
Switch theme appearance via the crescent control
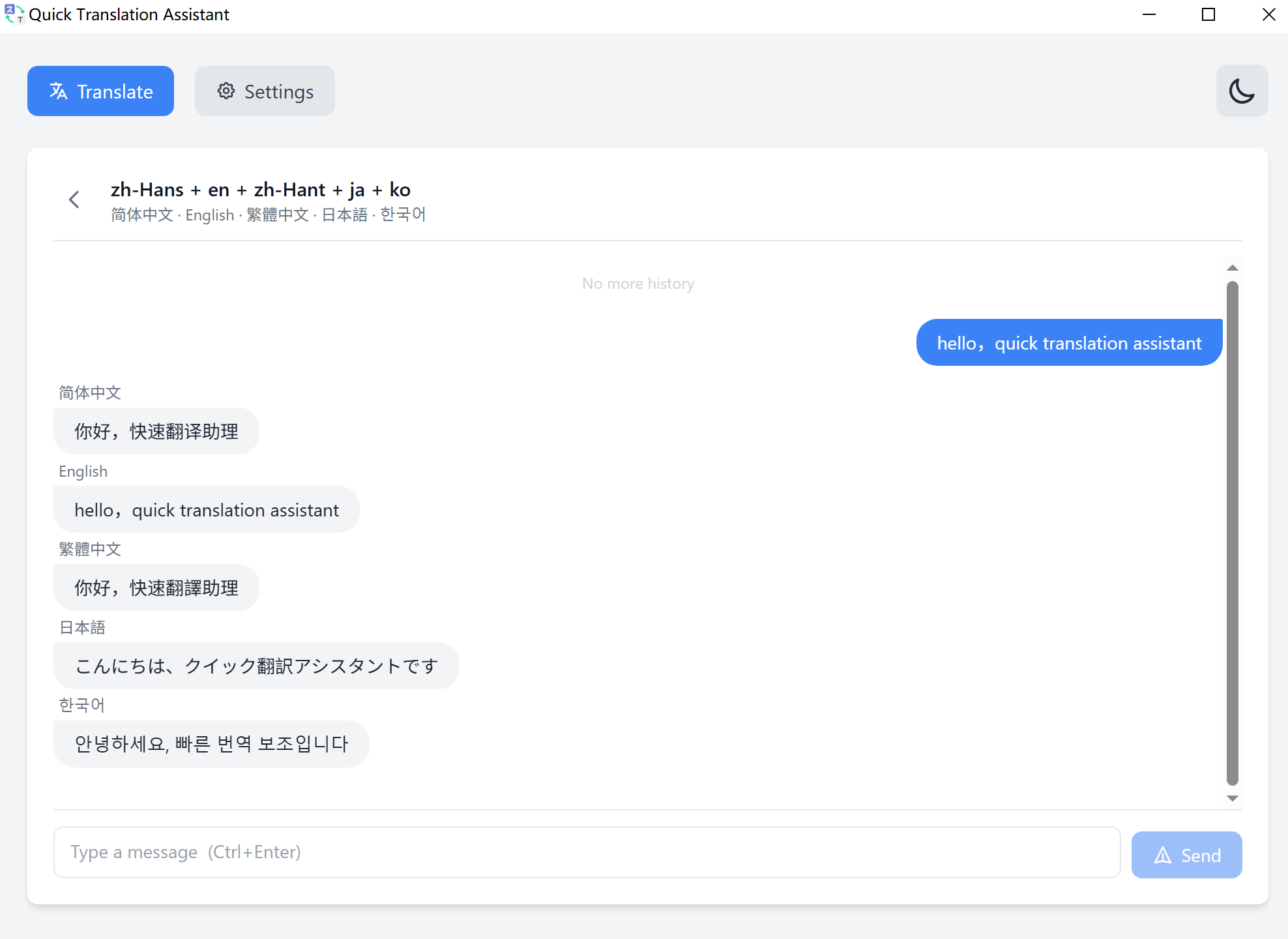1242,91
